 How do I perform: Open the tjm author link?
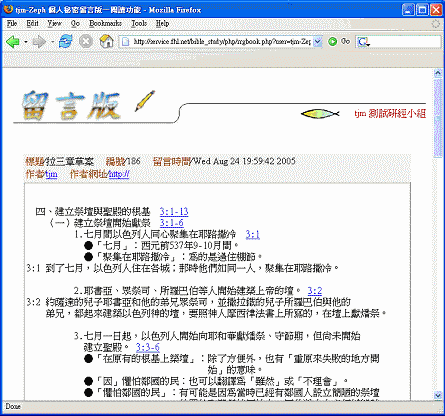(x=51, y=174)
